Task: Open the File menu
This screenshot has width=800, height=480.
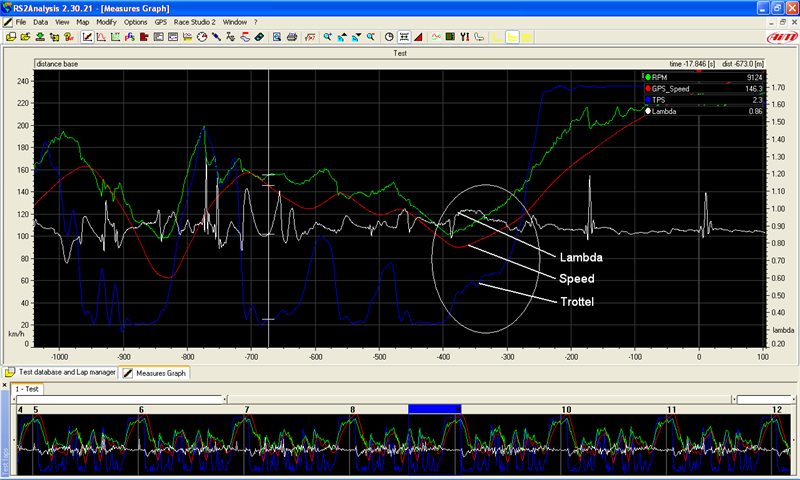Action: pos(21,22)
